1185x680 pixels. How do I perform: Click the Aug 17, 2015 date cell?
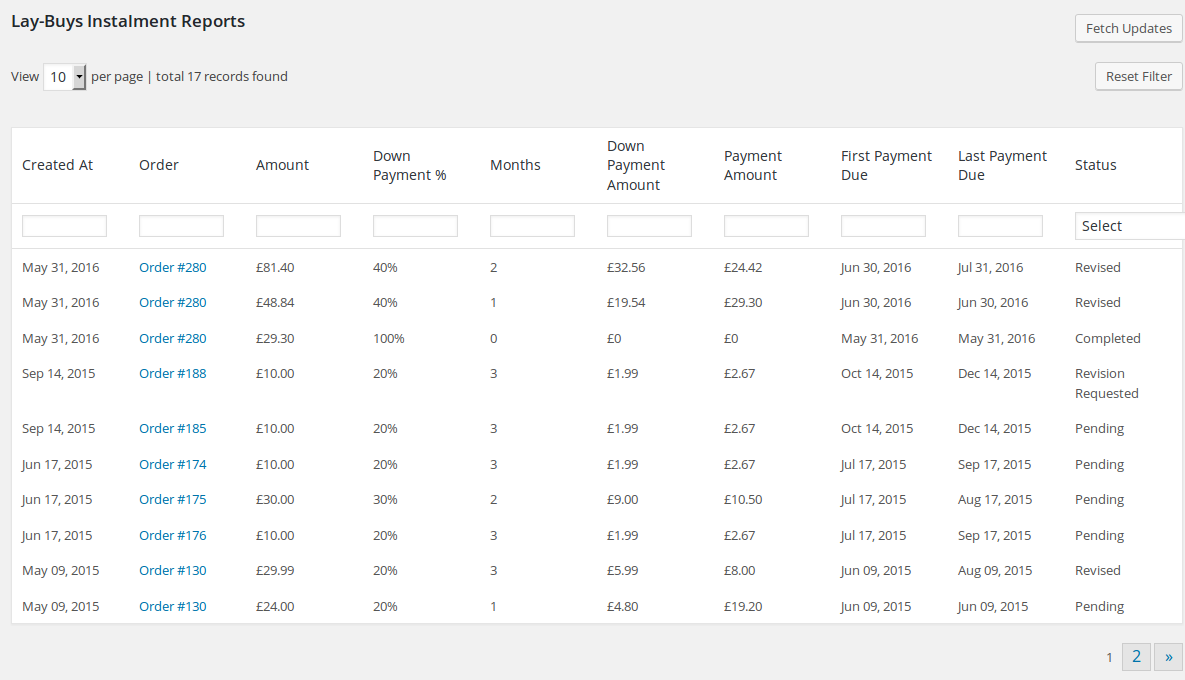click(x=995, y=499)
